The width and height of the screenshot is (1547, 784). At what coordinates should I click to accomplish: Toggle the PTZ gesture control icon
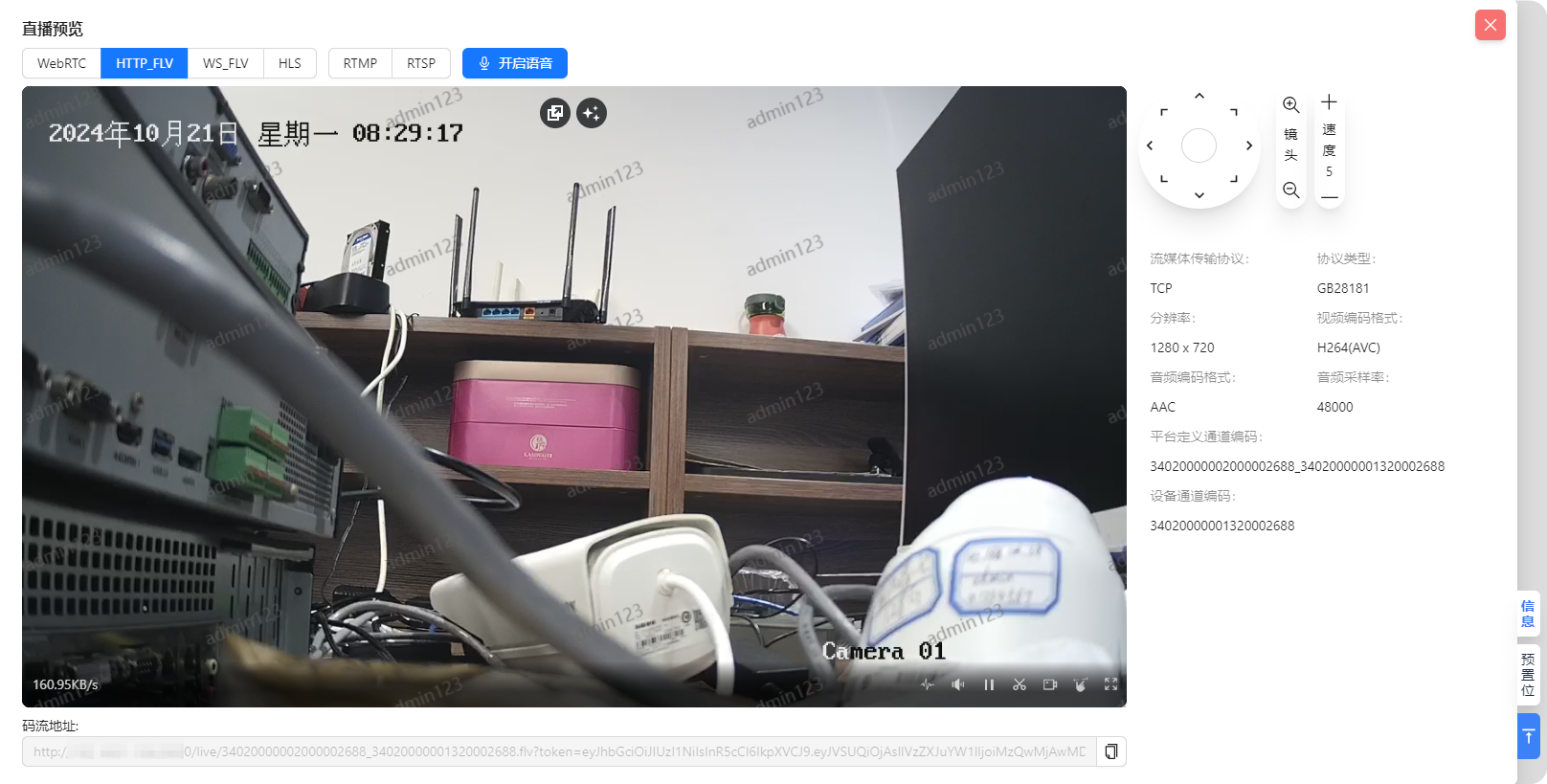1081,684
